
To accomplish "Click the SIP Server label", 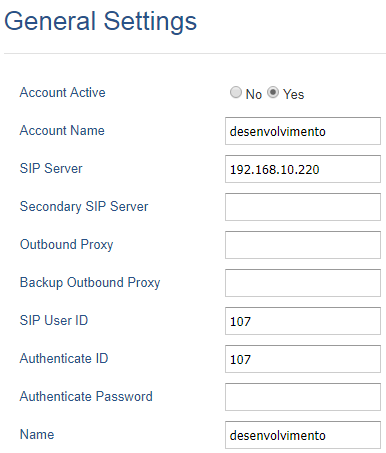I will (x=51, y=168).
